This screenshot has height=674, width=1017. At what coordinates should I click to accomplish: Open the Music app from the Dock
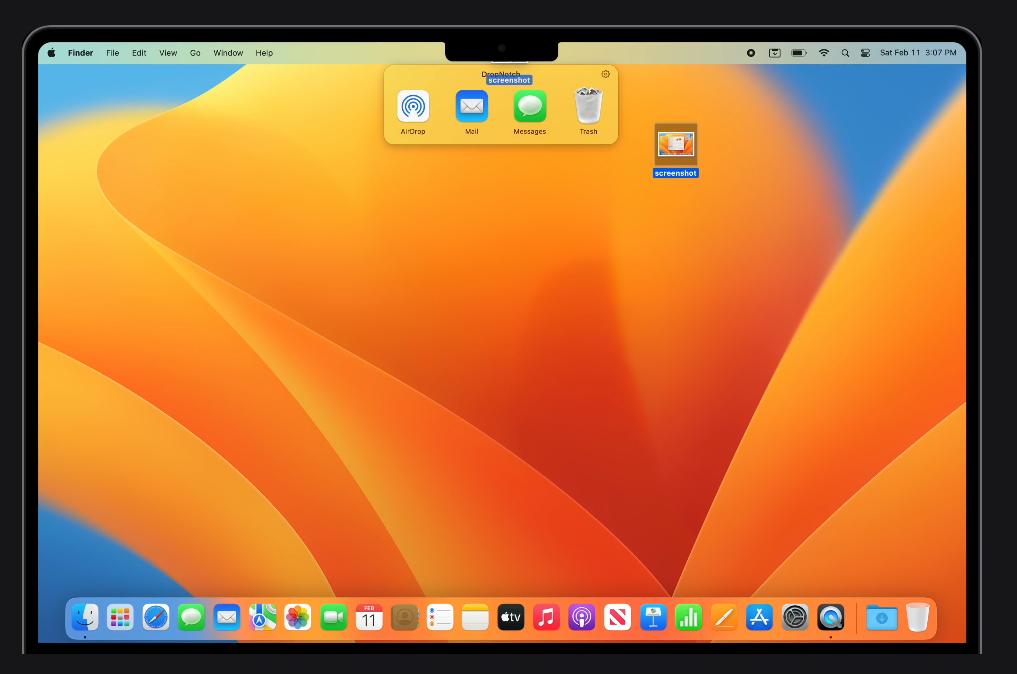point(546,618)
